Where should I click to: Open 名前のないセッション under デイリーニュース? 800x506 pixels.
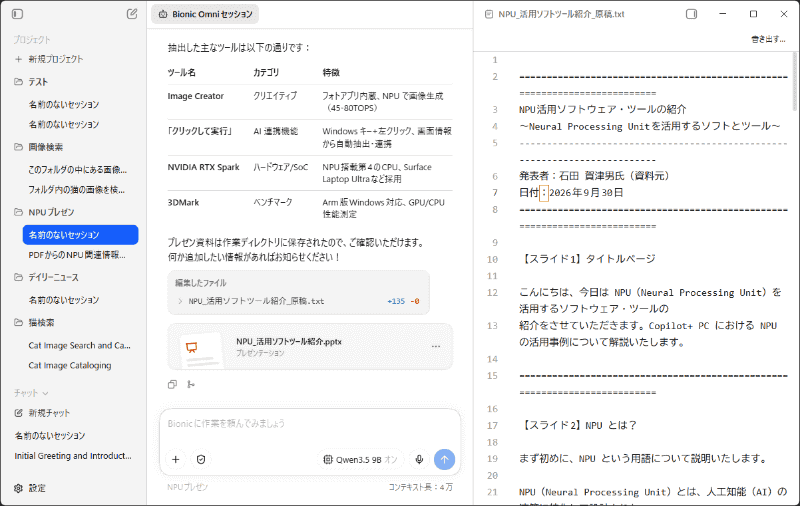(64, 300)
